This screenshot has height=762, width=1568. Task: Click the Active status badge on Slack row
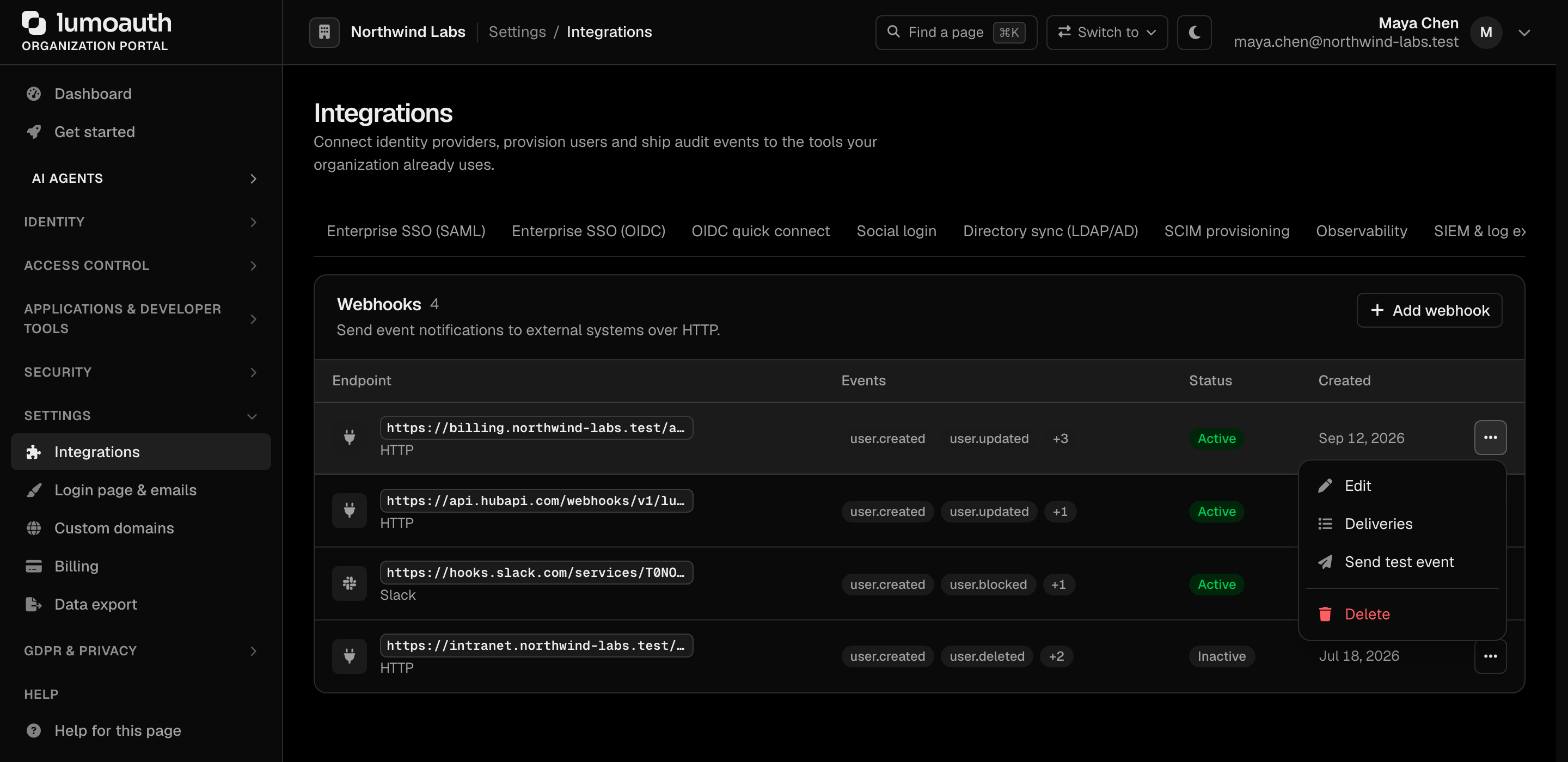coord(1216,585)
